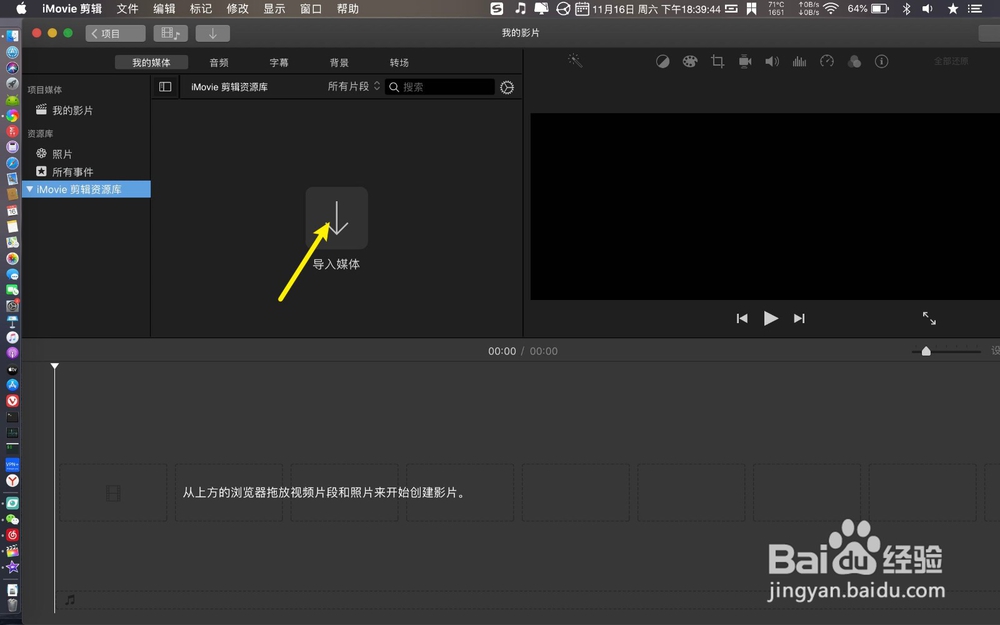
Task: Show clip information with the info icon
Action: pyautogui.click(x=881, y=61)
